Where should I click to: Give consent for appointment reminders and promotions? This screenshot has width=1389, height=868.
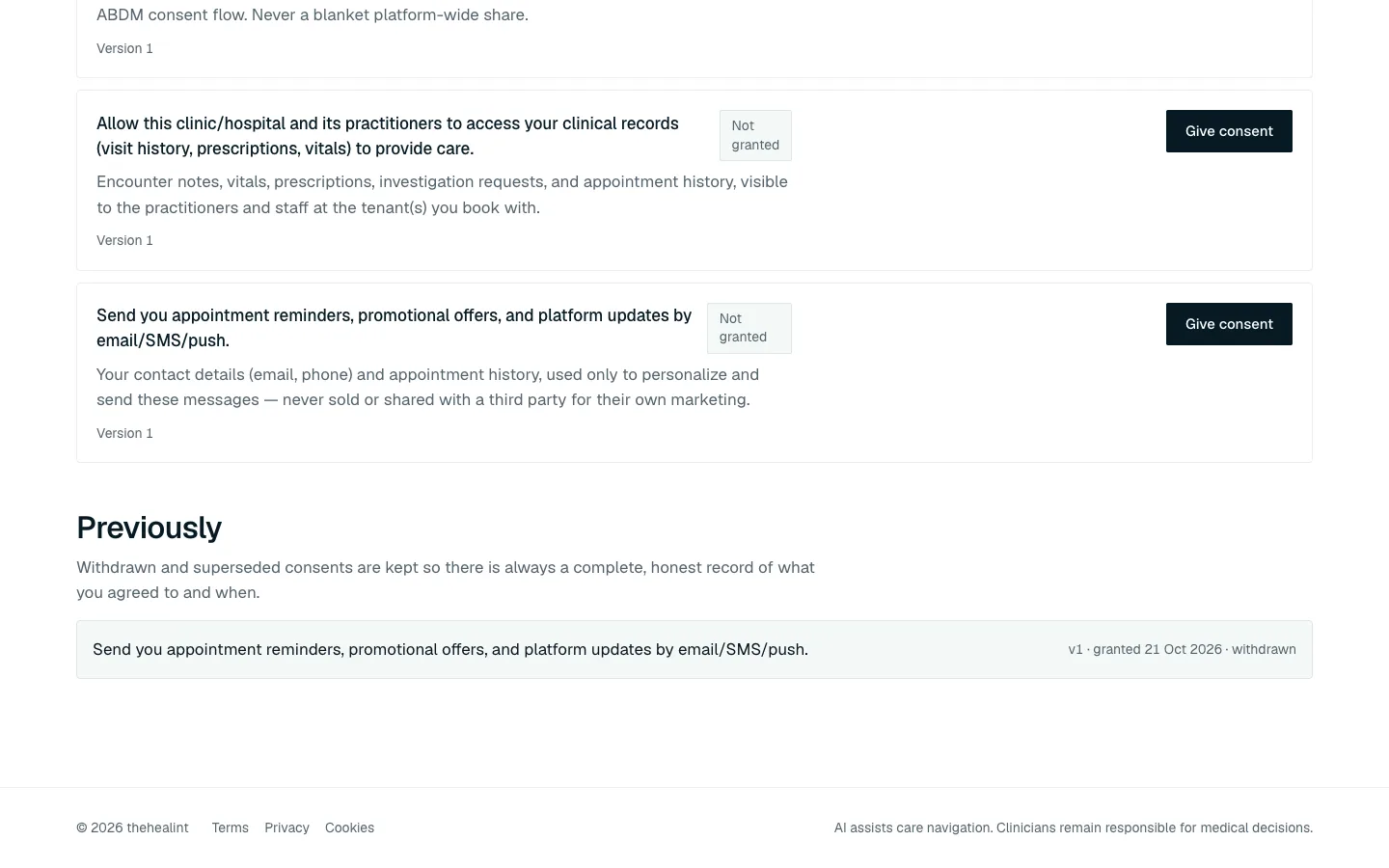[x=1229, y=324]
